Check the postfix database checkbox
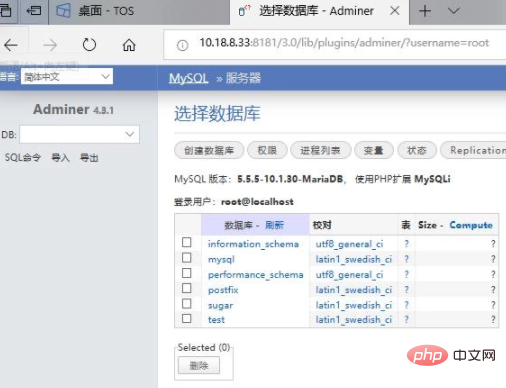The width and height of the screenshot is (506, 388). click(187, 288)
